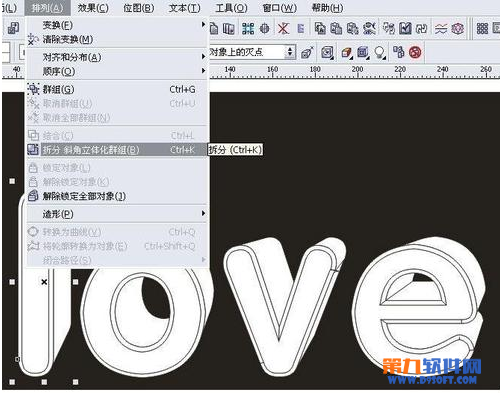500x393 pixels.
Task: Expand the 对齐和分布(A) submenu
Action: (x=117, y=57)
